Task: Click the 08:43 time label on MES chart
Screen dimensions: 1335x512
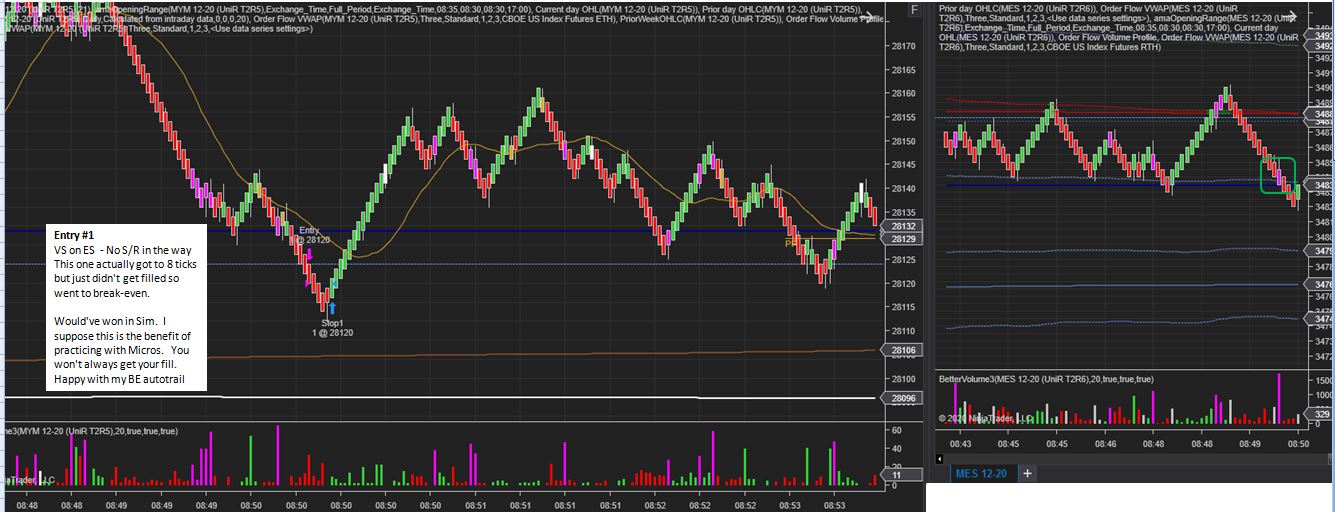Action: (x=960, y=444)
